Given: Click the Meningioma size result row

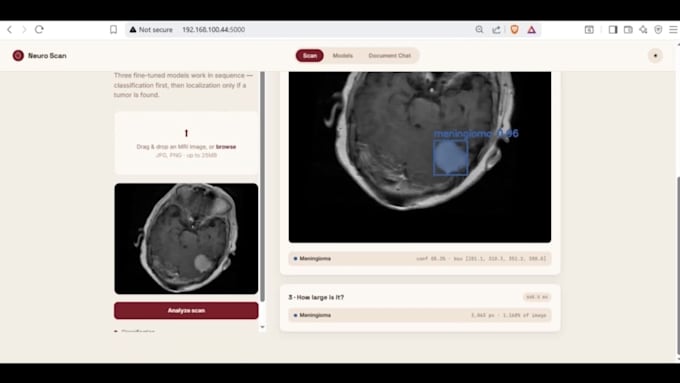Looking at the screenshot, I should pos(420,315).
